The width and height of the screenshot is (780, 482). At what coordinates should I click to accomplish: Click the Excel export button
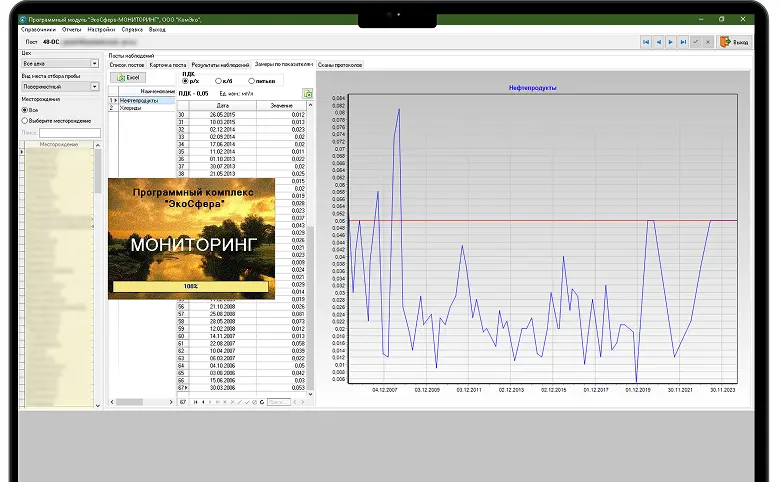click(130, 77)
